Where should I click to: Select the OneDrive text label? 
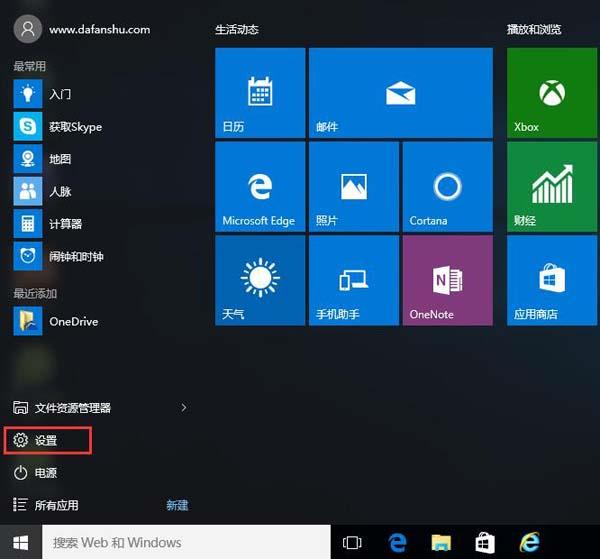click(x=73, y=321)
